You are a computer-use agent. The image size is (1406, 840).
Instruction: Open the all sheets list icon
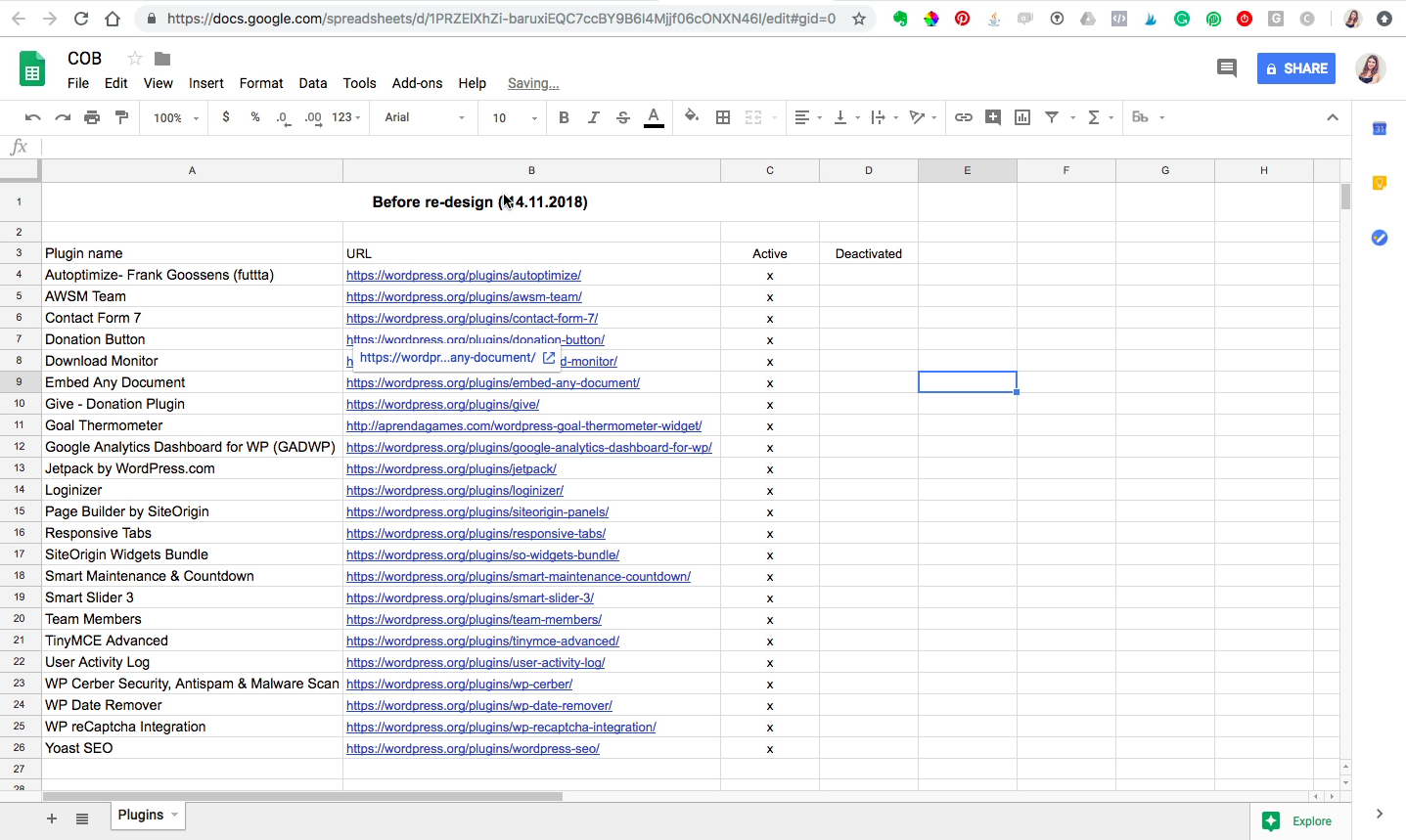(82, 818)
